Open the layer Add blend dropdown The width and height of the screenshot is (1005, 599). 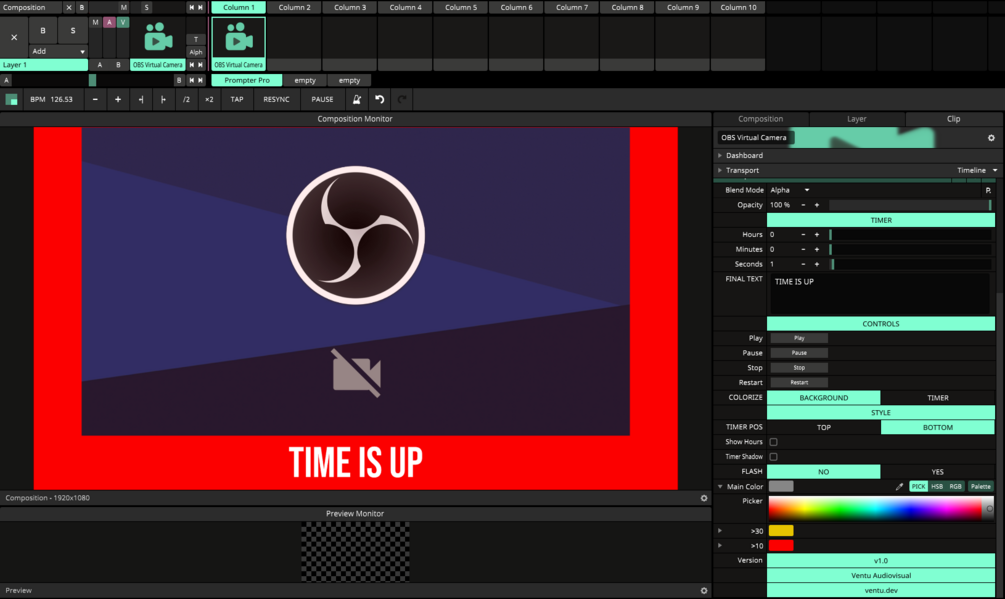click(58, 51)
